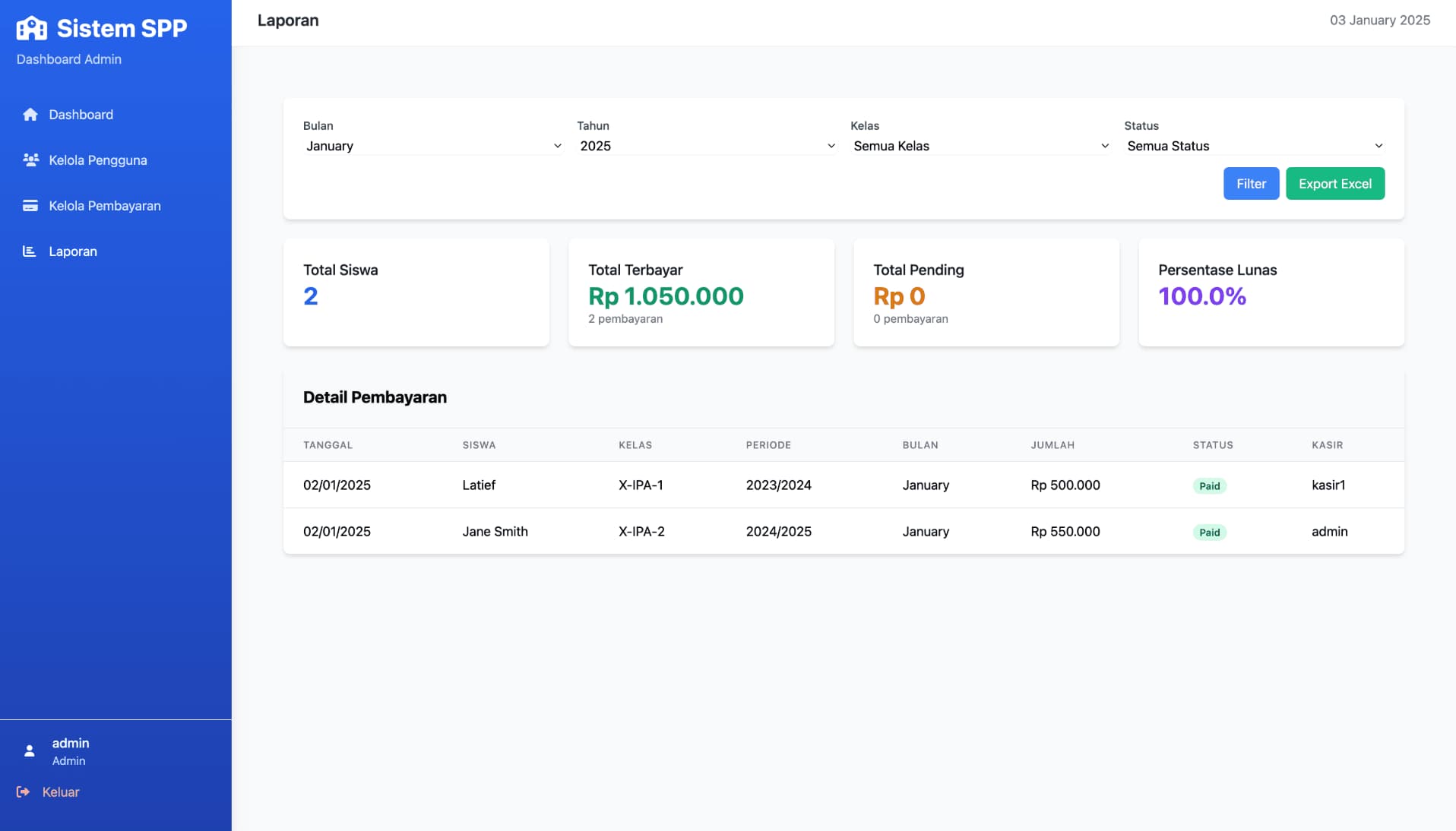
Task: Click the Sistem SPP school logo icon
Action: (32, 28)
